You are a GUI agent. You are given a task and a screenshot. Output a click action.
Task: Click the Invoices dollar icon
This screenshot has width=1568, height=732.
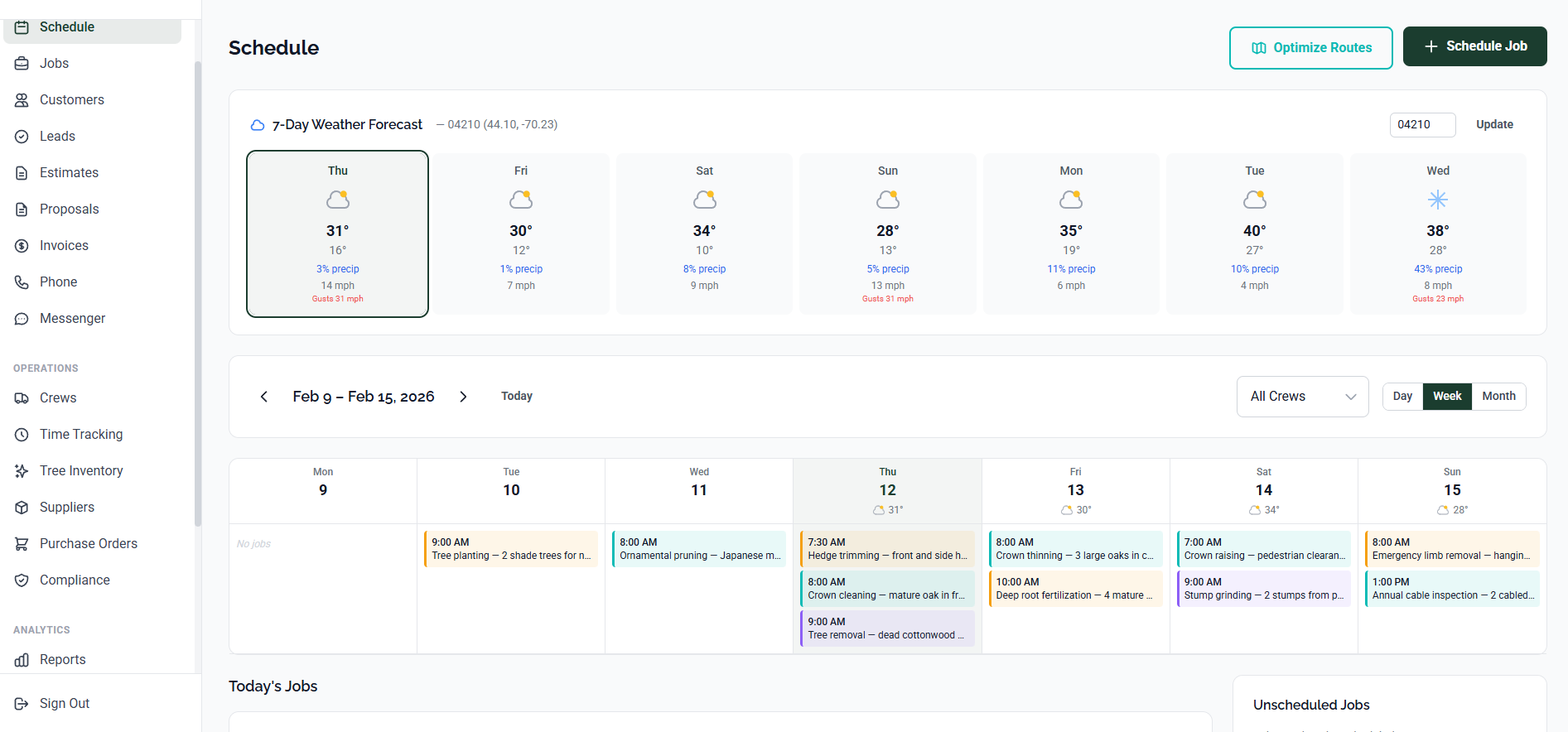[22, 246]
